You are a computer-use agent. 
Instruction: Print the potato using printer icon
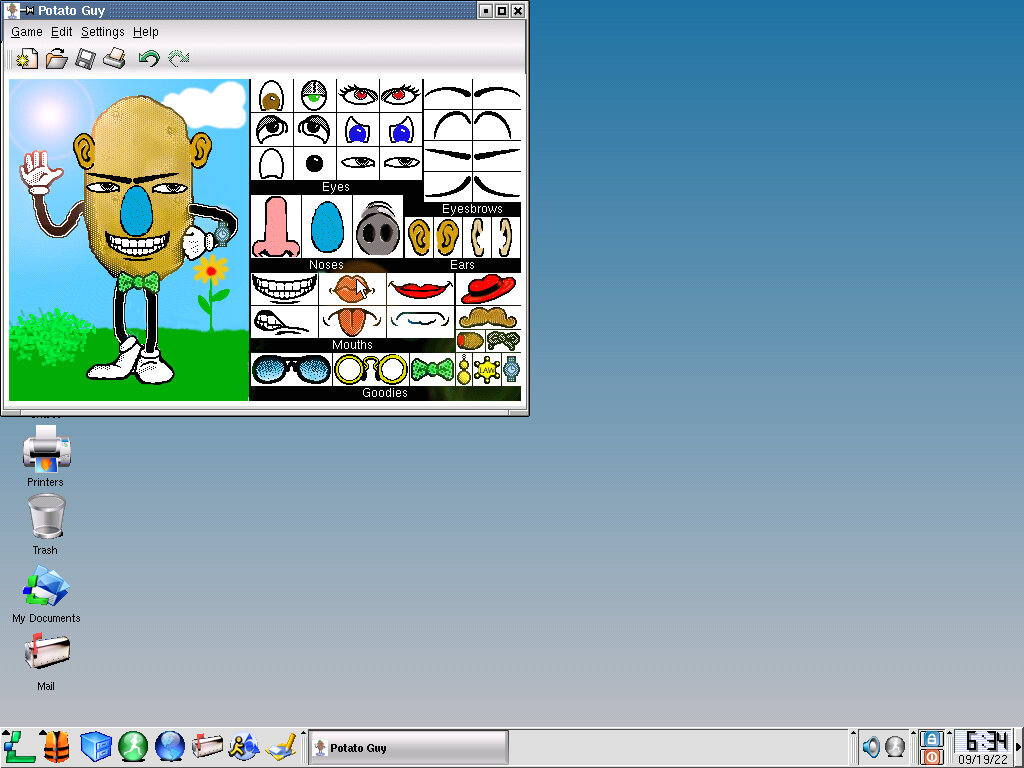coord(114,59)
